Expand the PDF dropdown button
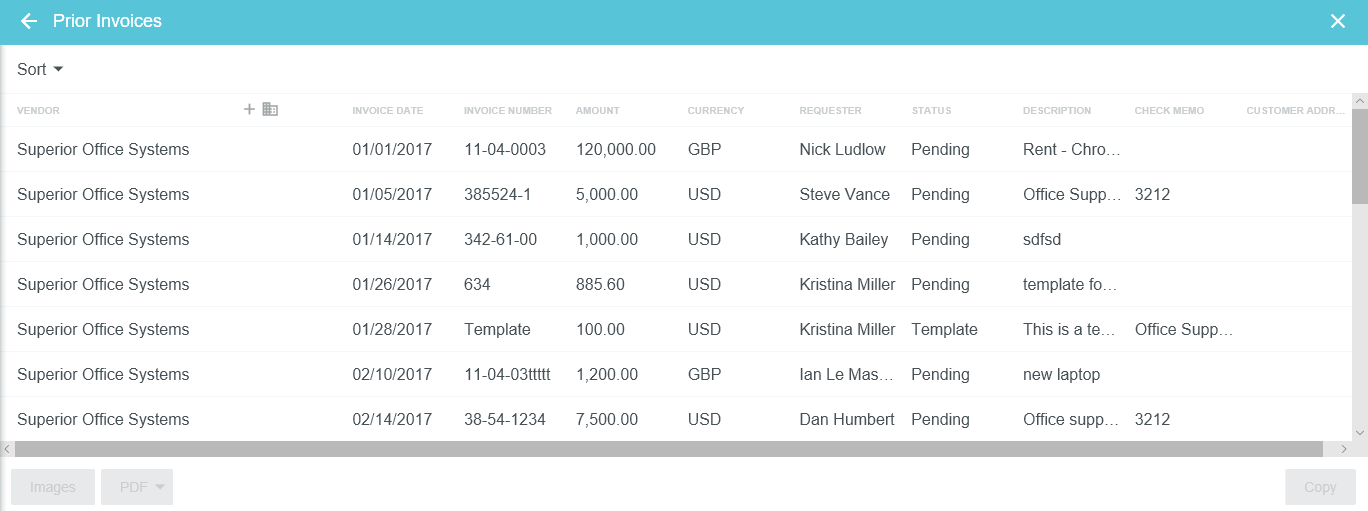Viewport: 1368px width, 511px height. tap(137, 487)
